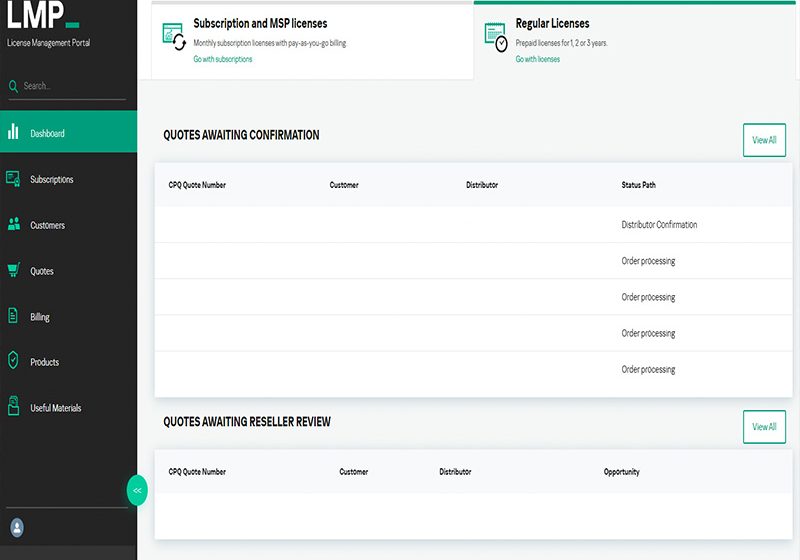Screen dimensions: 800x560
Task: Open the Quotes menu item
Action: (x=42, y=271)
